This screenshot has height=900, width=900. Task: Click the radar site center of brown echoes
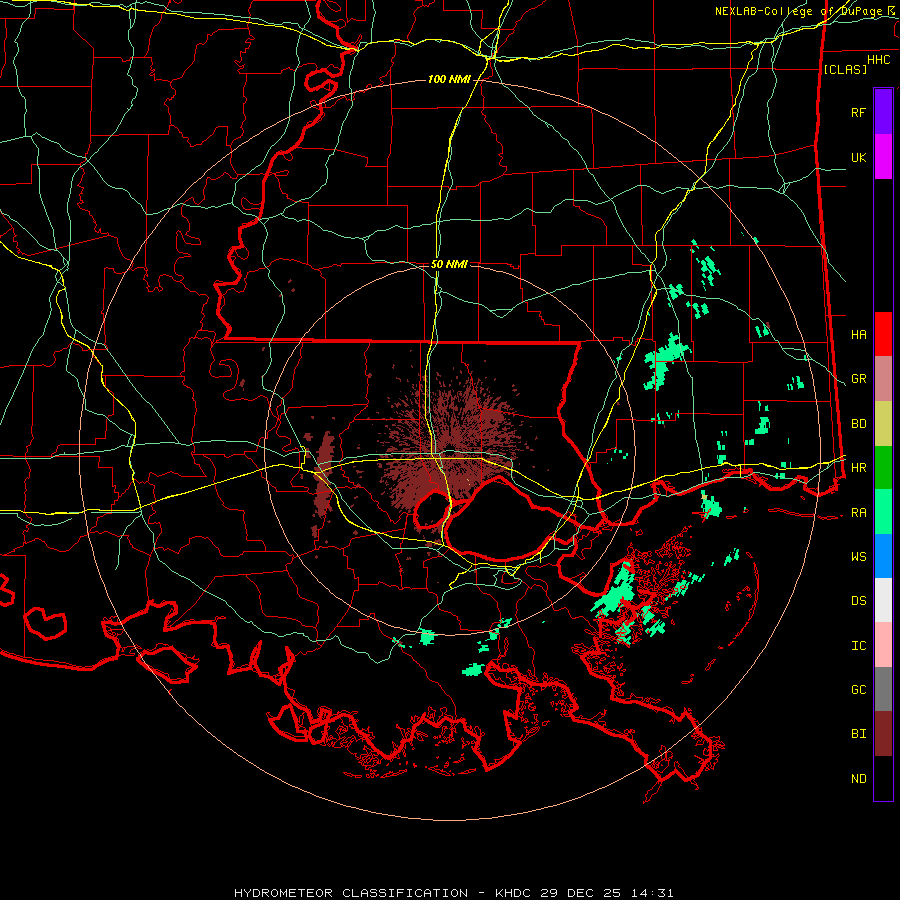[451, 449]
